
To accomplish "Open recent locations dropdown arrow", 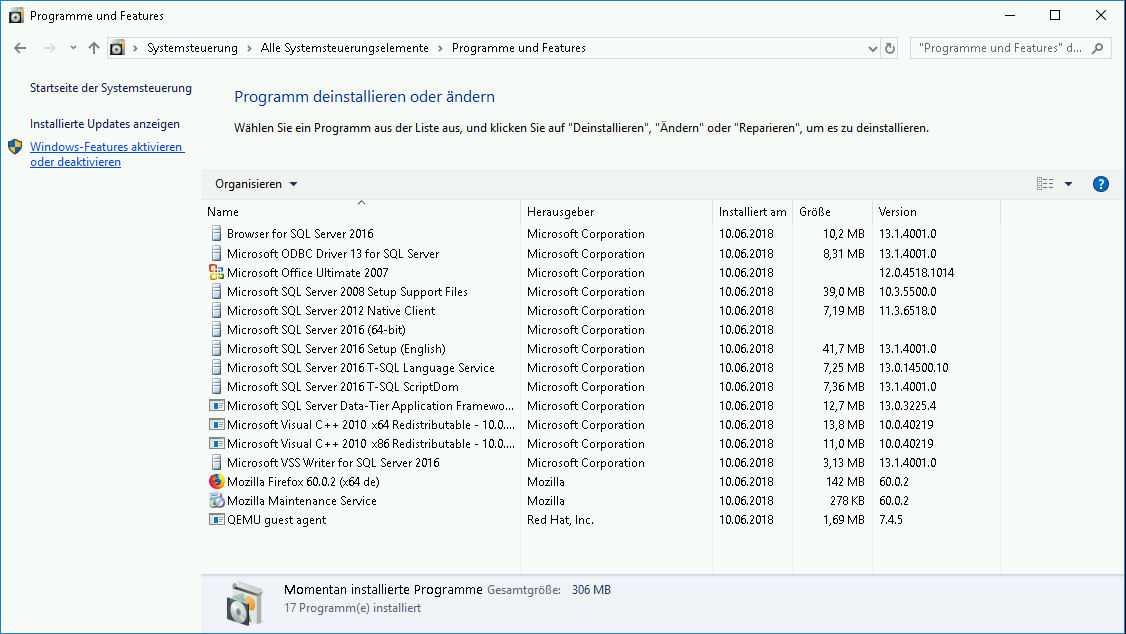I will point(73,48).
